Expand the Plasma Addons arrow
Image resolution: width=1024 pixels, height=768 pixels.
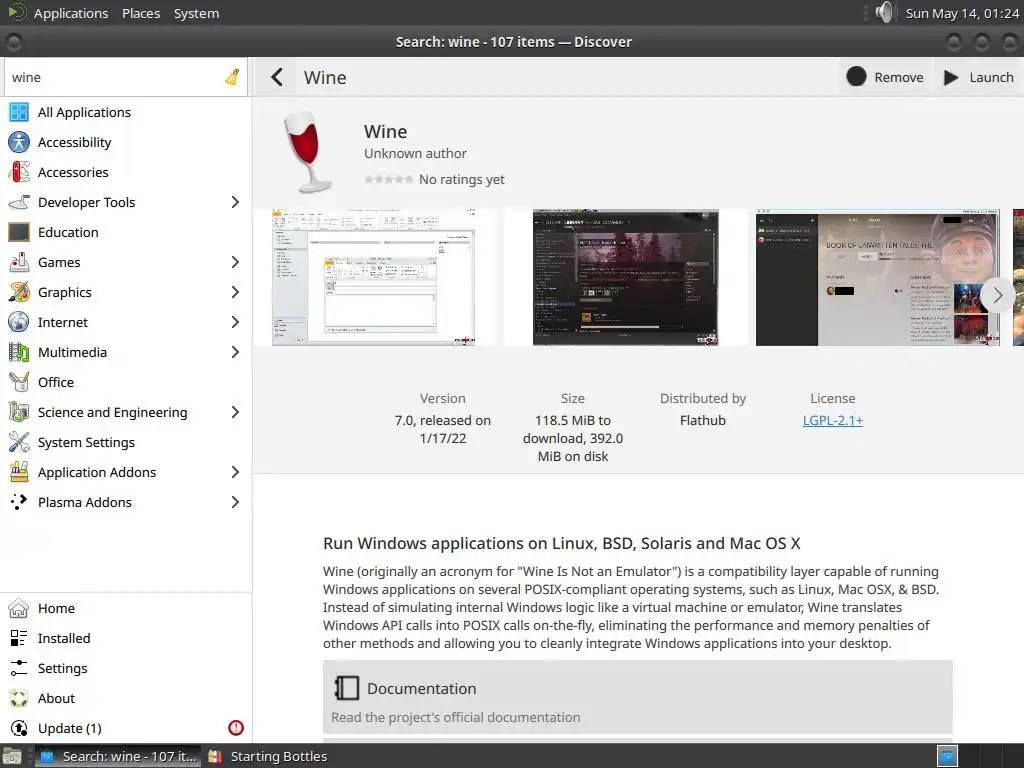(235, 502)
